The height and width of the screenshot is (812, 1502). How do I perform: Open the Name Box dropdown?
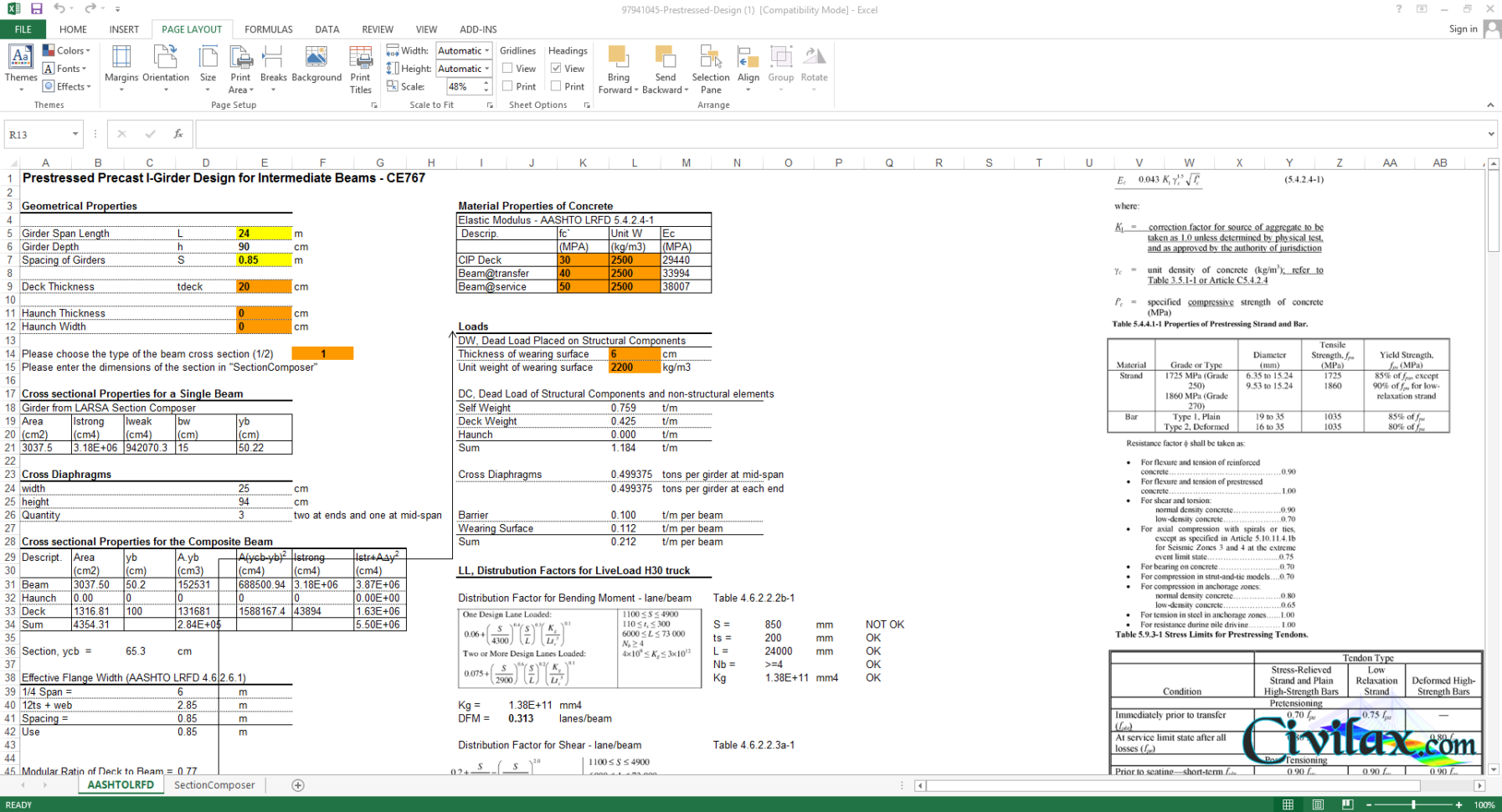coord(75,134)
